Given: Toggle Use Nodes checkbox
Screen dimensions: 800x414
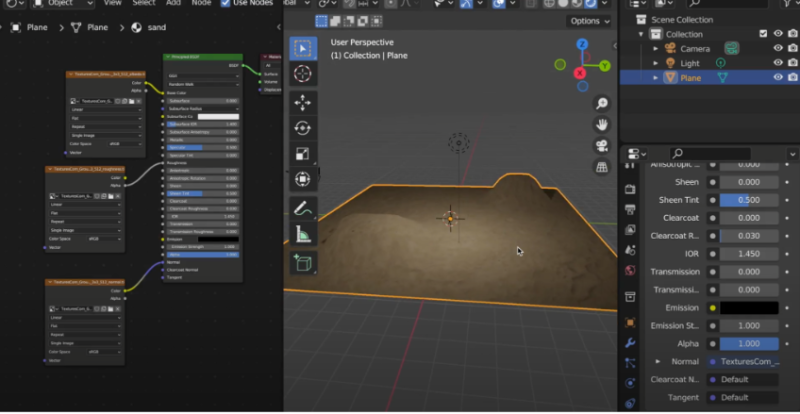Looking at the screenshot, I should coord(226,3).
